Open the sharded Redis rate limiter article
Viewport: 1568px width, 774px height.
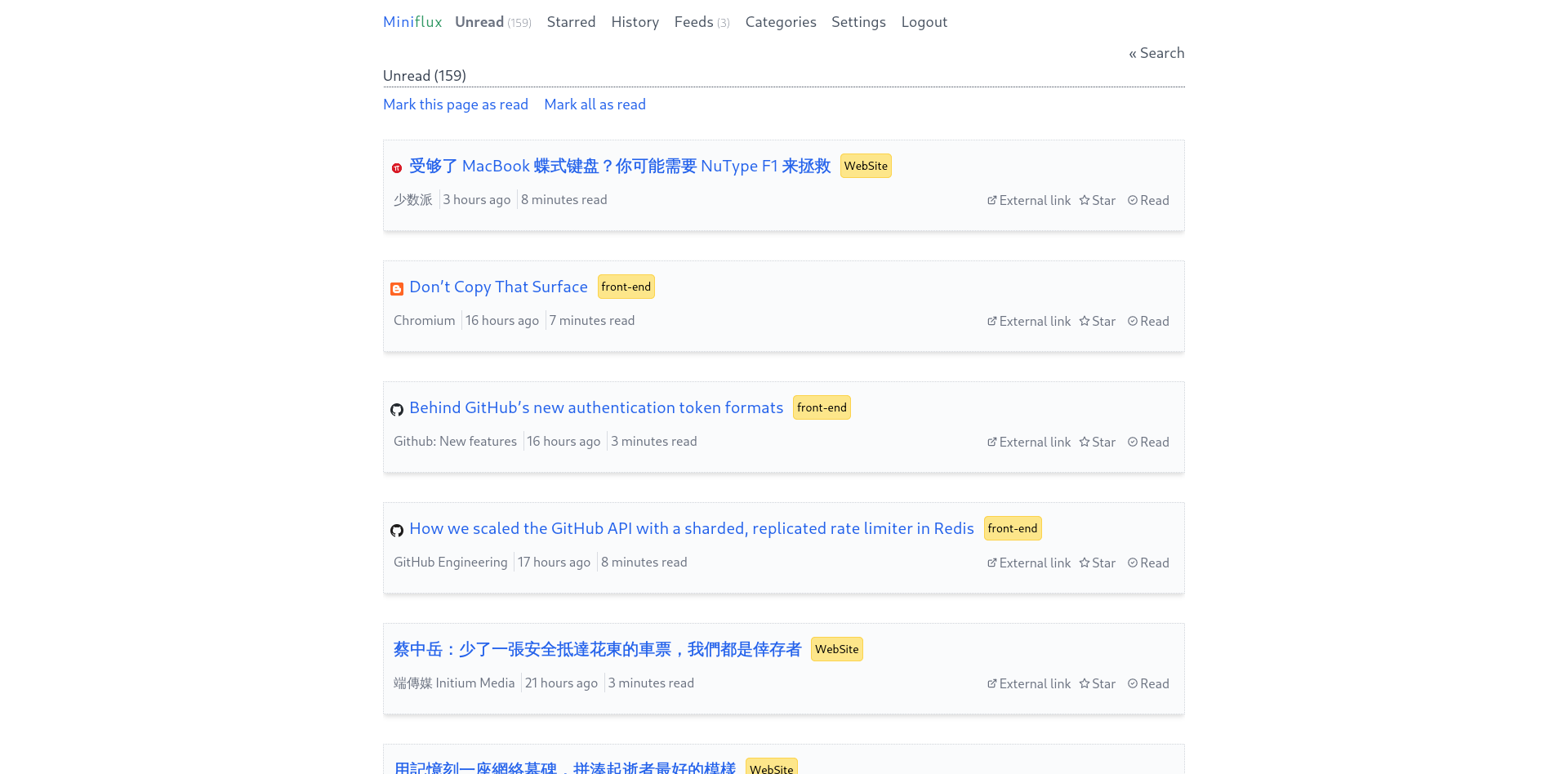coord(692,528)
